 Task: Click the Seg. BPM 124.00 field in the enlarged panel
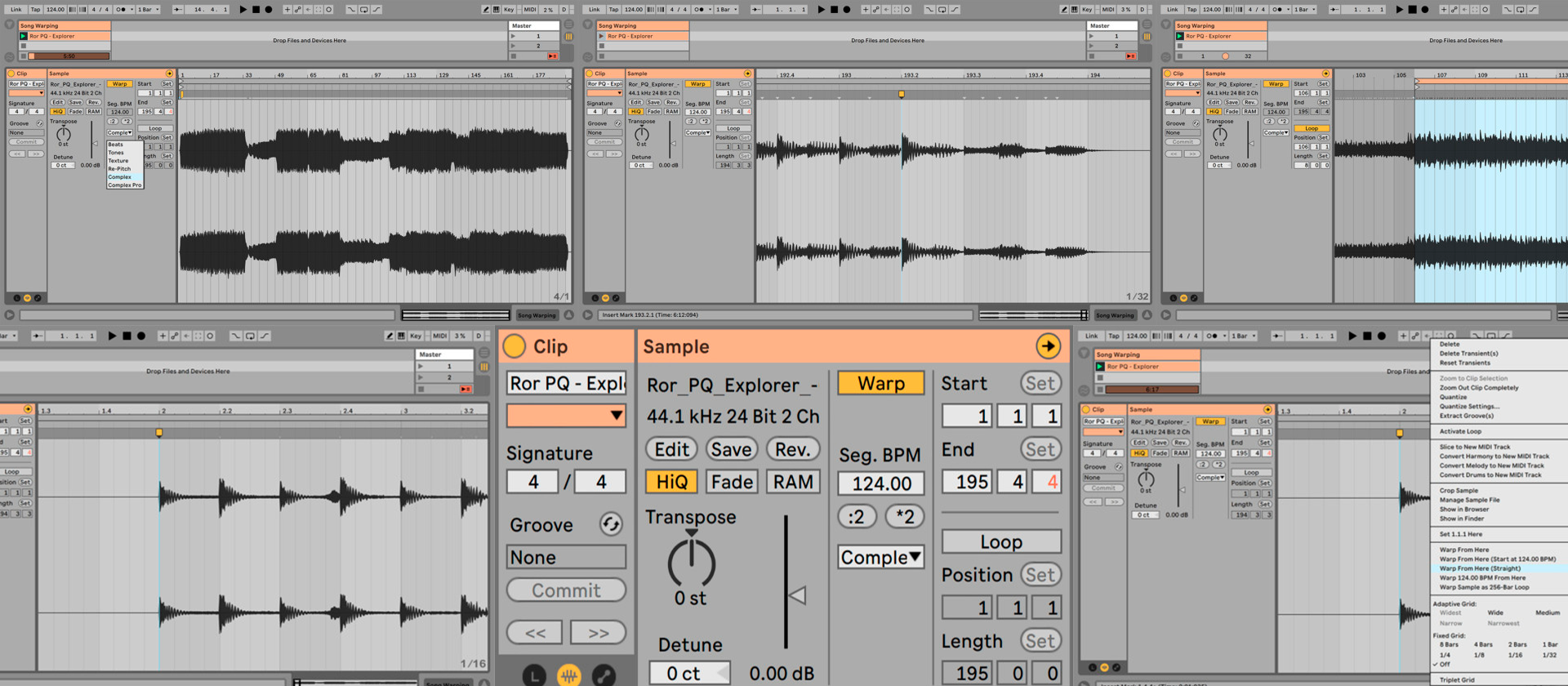point(881,483)
